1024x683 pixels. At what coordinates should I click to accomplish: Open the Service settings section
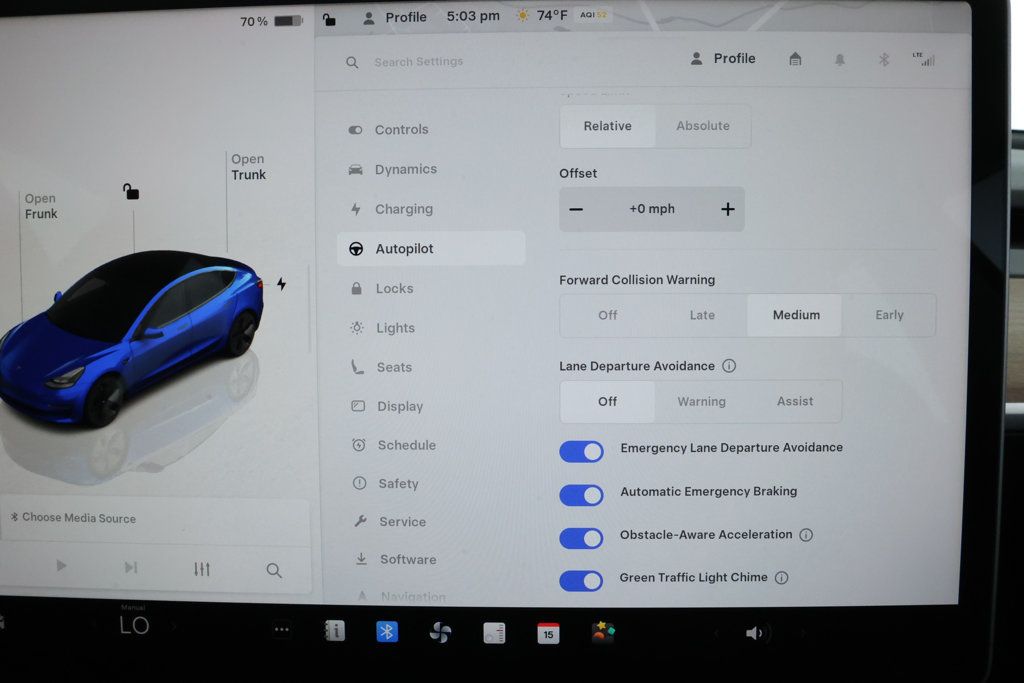pyautogui.click(x=431, y=522)
